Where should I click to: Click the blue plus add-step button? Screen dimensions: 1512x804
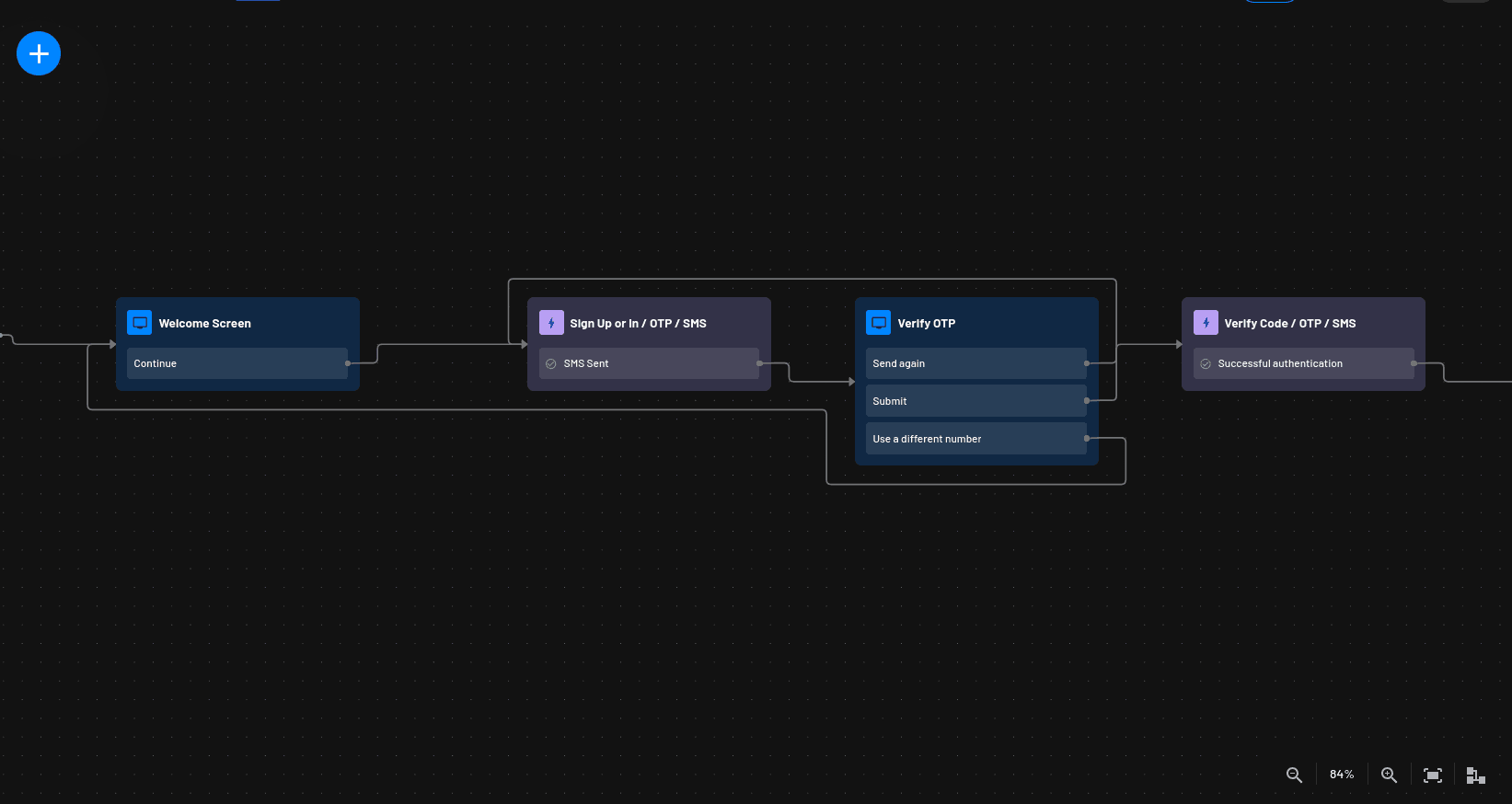pos(39,53)
